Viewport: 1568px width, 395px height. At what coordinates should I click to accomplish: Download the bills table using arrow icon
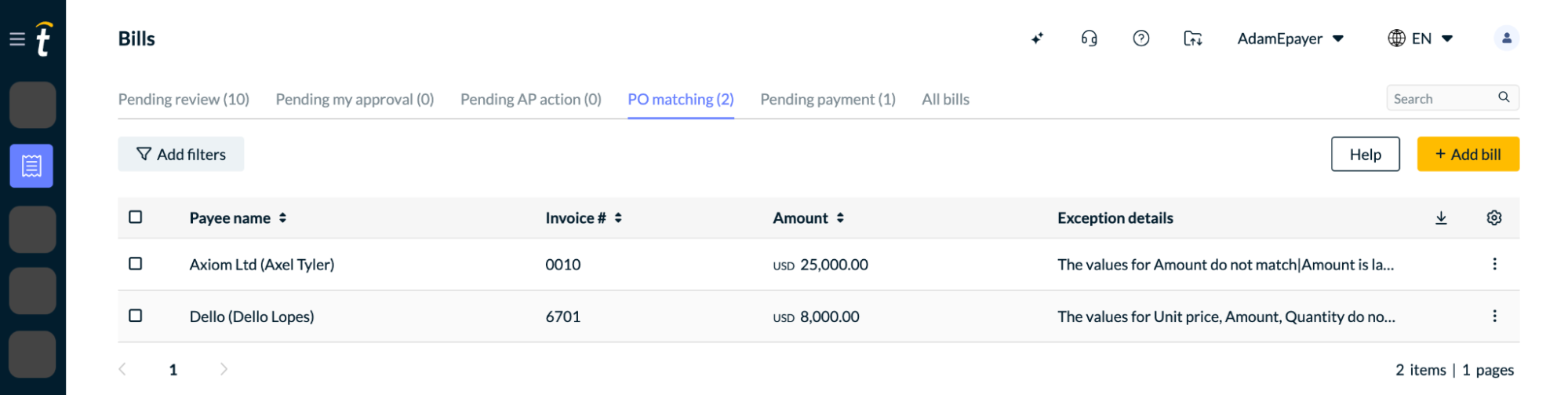click(1441, 218)
